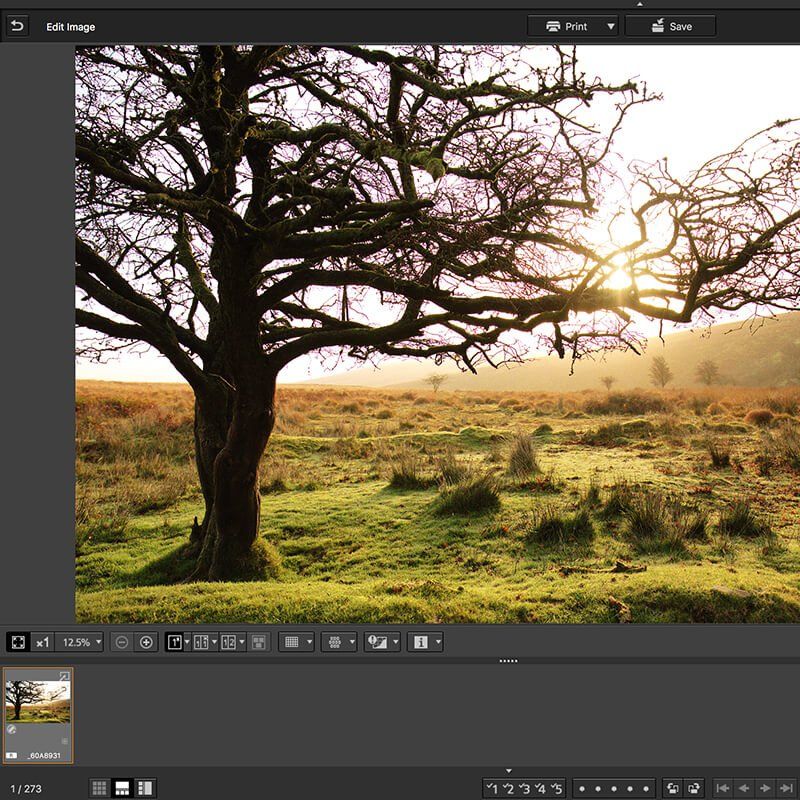
Task: Jump to the first image in filmstrip
Action: click(x=725, y=788)
